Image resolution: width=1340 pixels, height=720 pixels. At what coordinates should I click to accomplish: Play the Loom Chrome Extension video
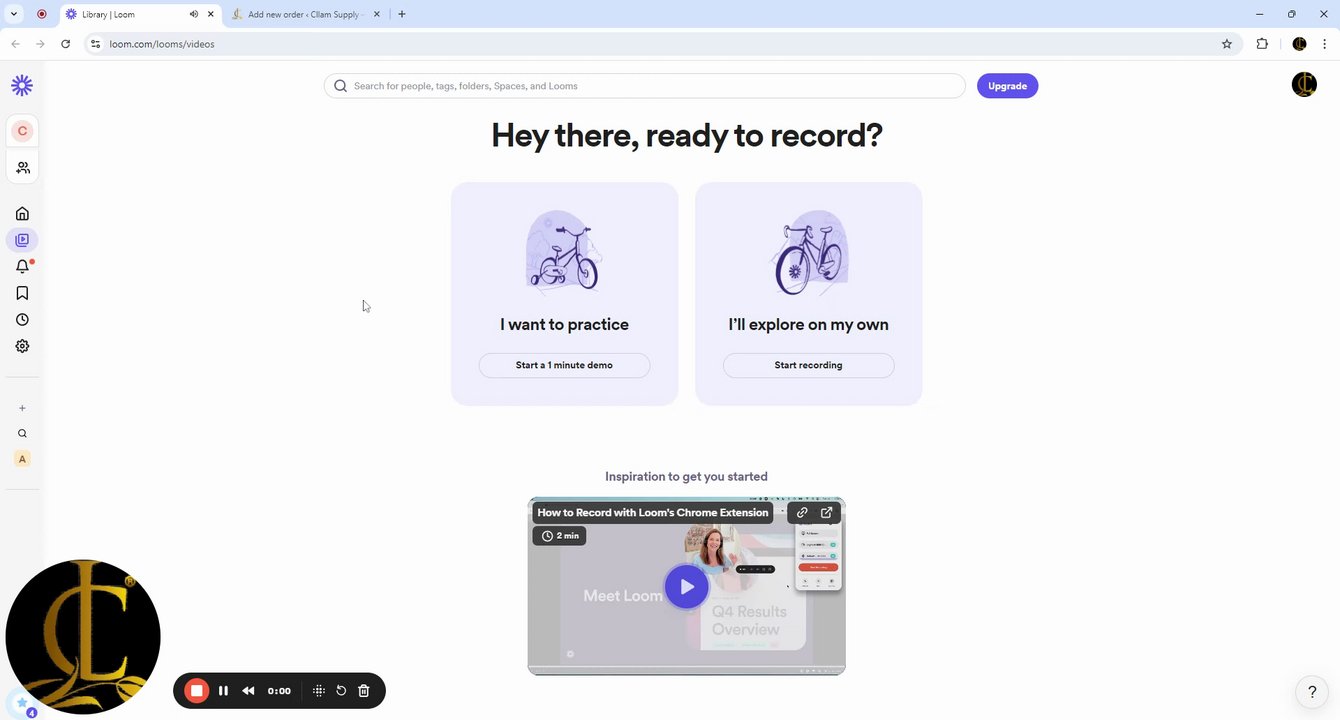click(x=686, y=587)
